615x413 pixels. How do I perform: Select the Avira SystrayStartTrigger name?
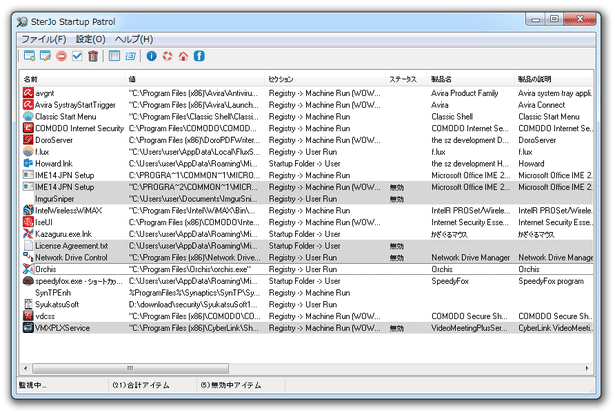pyautogui.click(x=75, y=105)
